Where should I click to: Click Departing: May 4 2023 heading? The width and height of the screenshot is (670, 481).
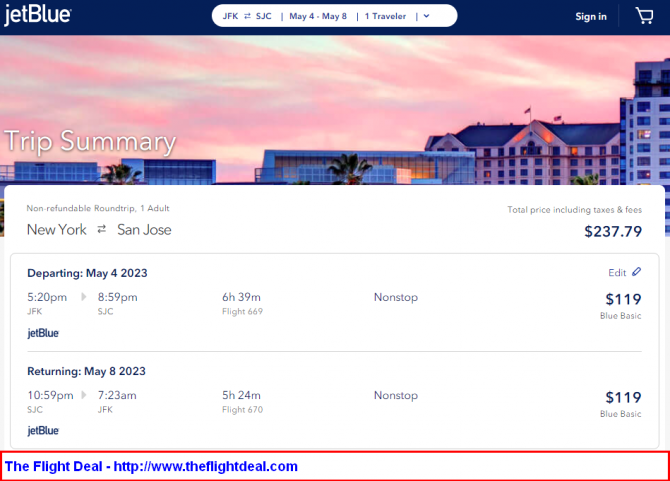[87, 273]
